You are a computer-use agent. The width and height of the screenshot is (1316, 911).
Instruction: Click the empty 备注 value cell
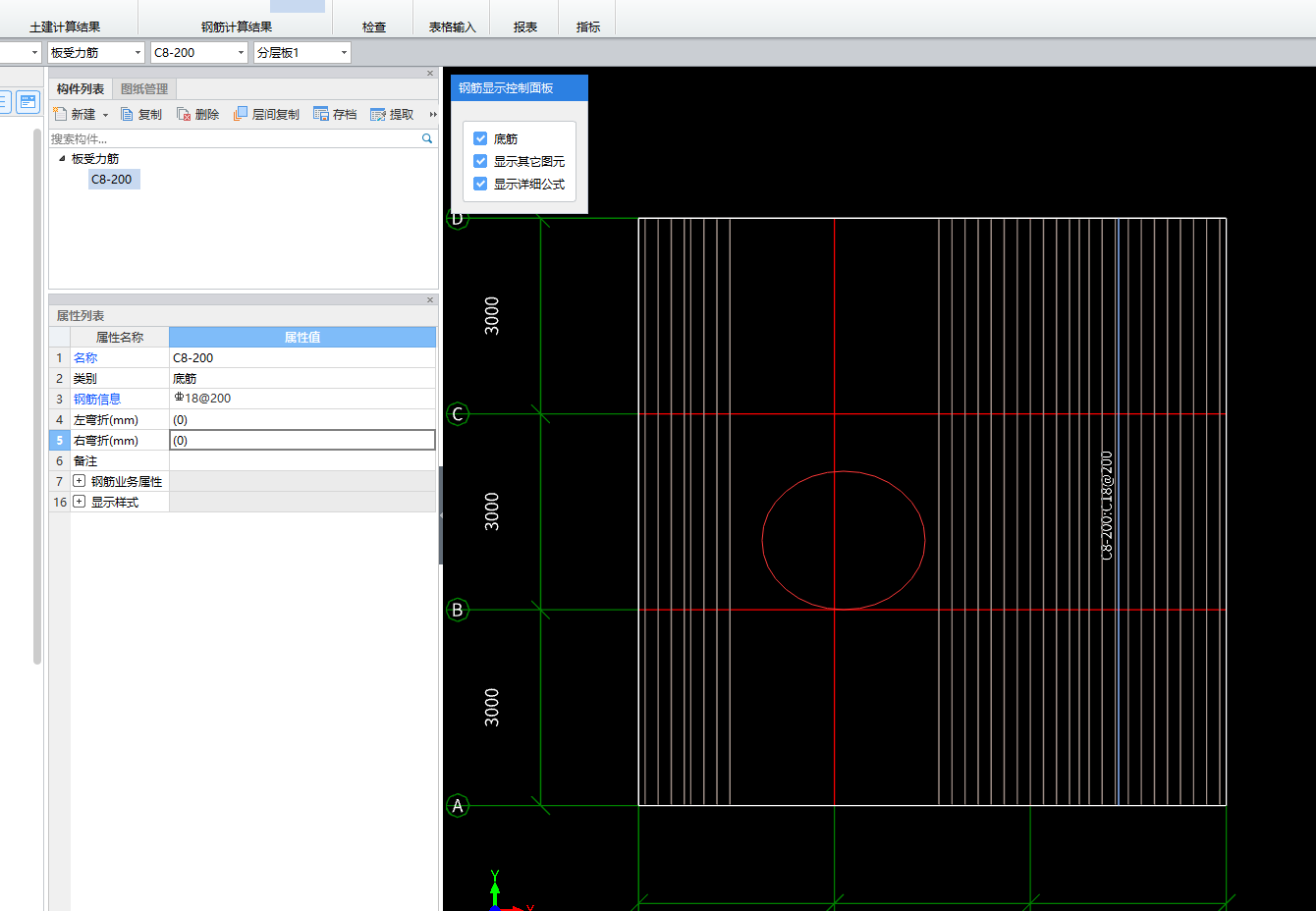302,460
